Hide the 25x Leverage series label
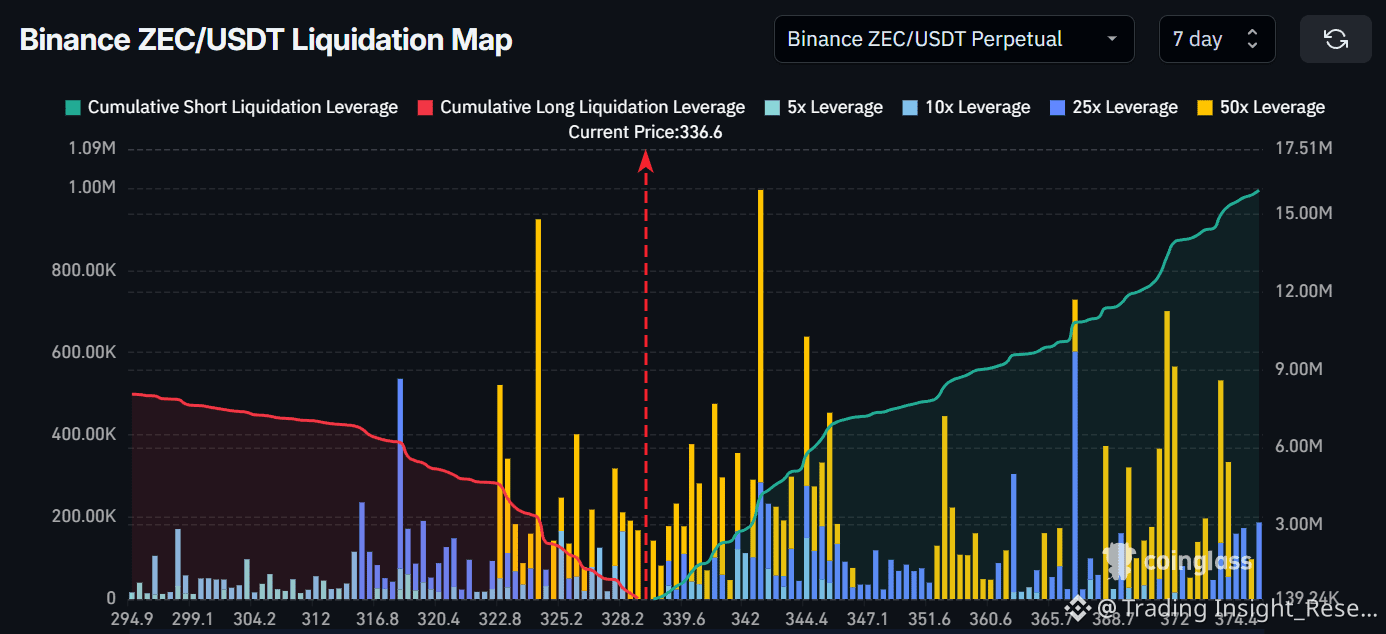 (x=1124, y=107)
